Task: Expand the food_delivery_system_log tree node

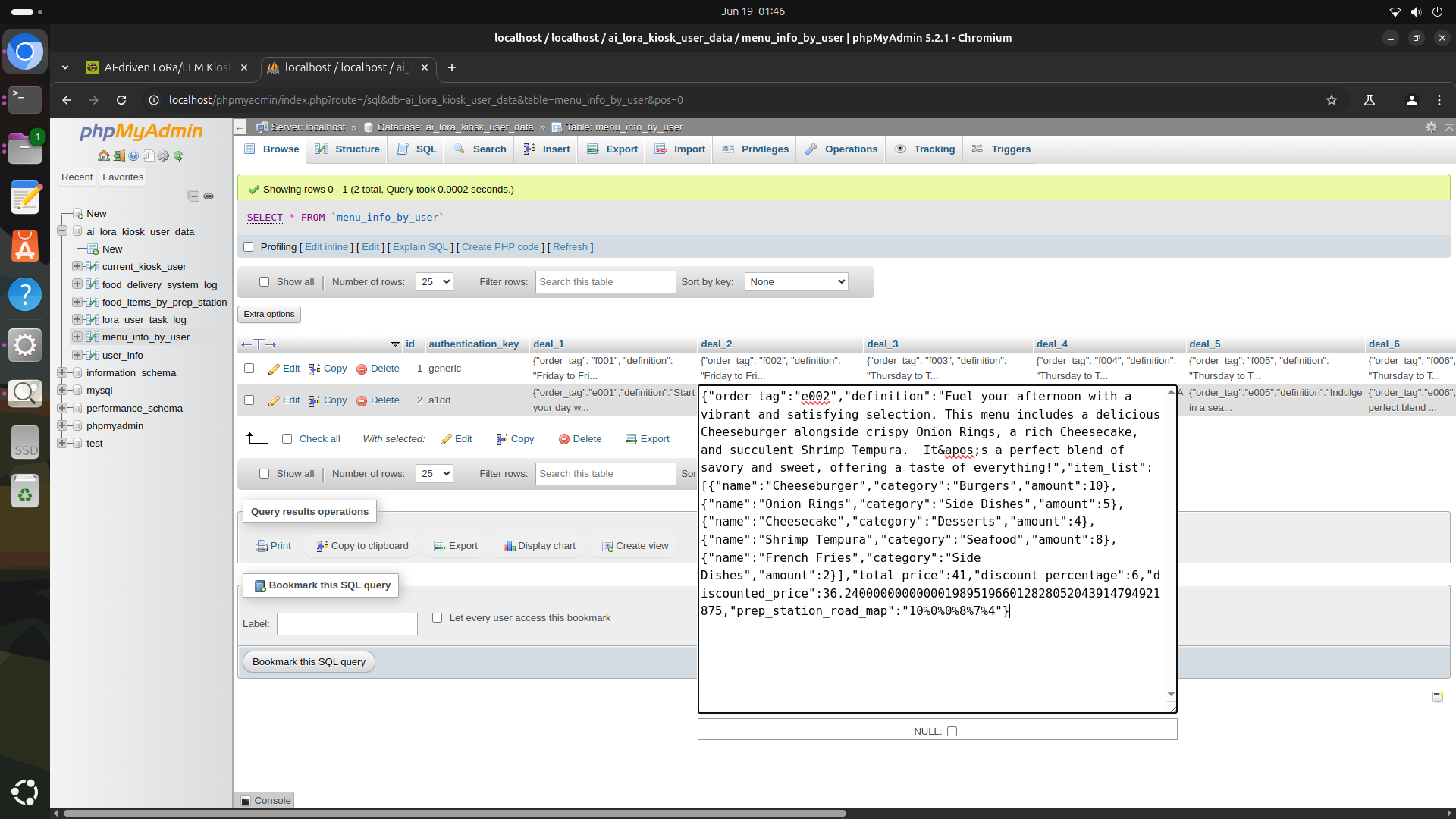Action: [x=77, y=284]
